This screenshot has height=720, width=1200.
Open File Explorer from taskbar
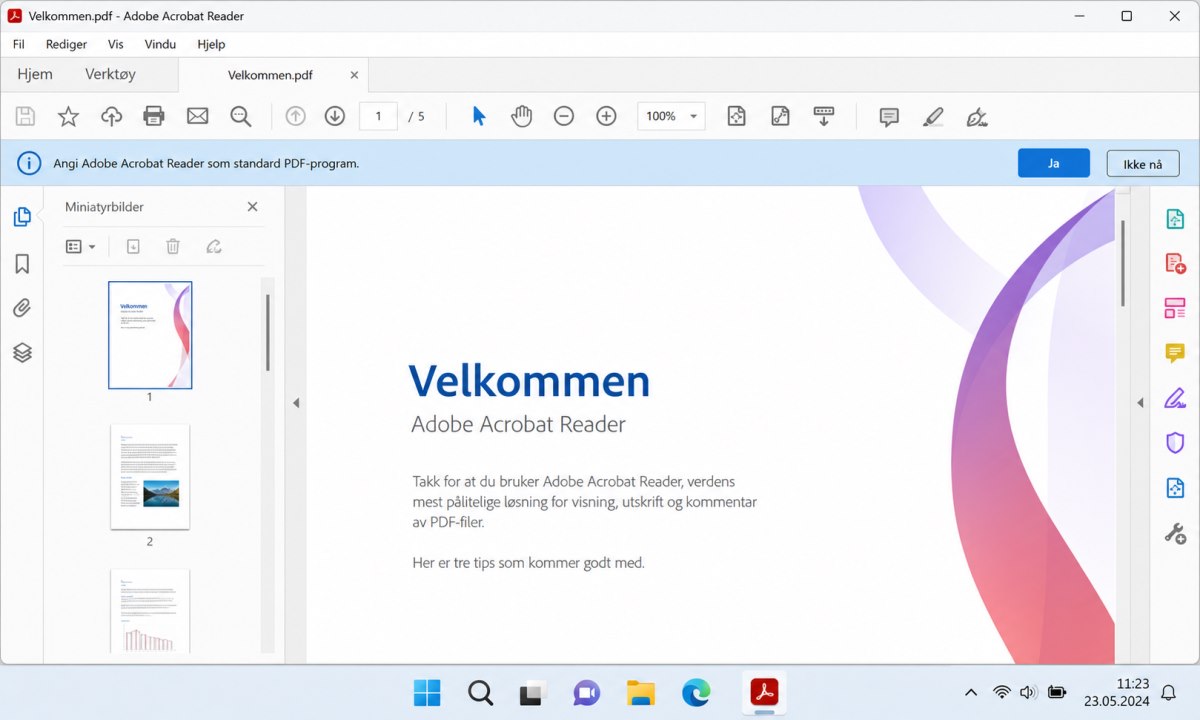point(640,692)
